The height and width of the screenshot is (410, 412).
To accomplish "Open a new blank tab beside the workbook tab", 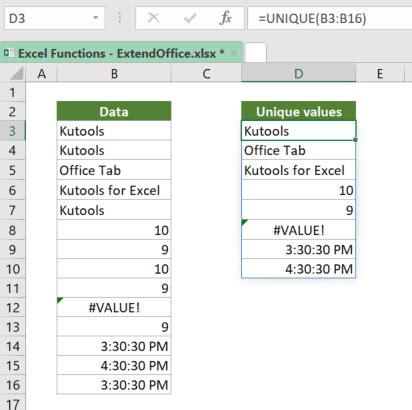I will coord(256,53).
